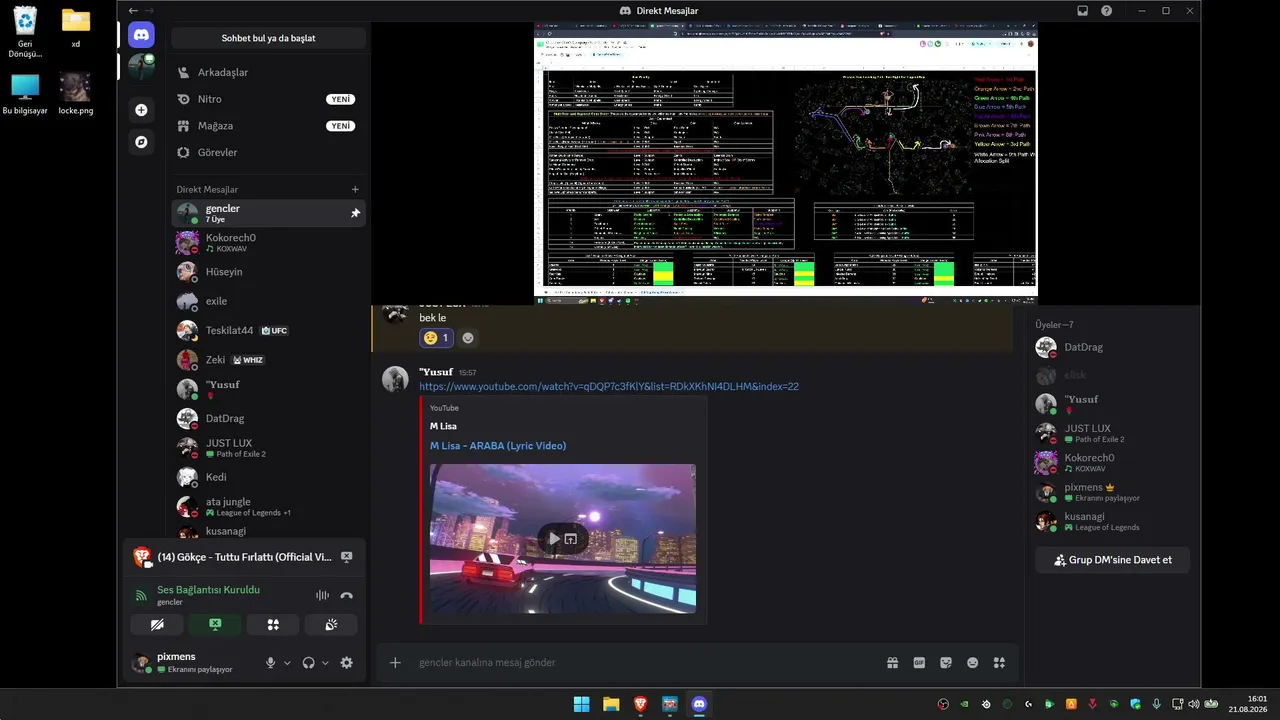Open Windows Security tray icon
The height and width of the screenshot is (720, 1280).
pyautogui.click(x=1135, y=704)
